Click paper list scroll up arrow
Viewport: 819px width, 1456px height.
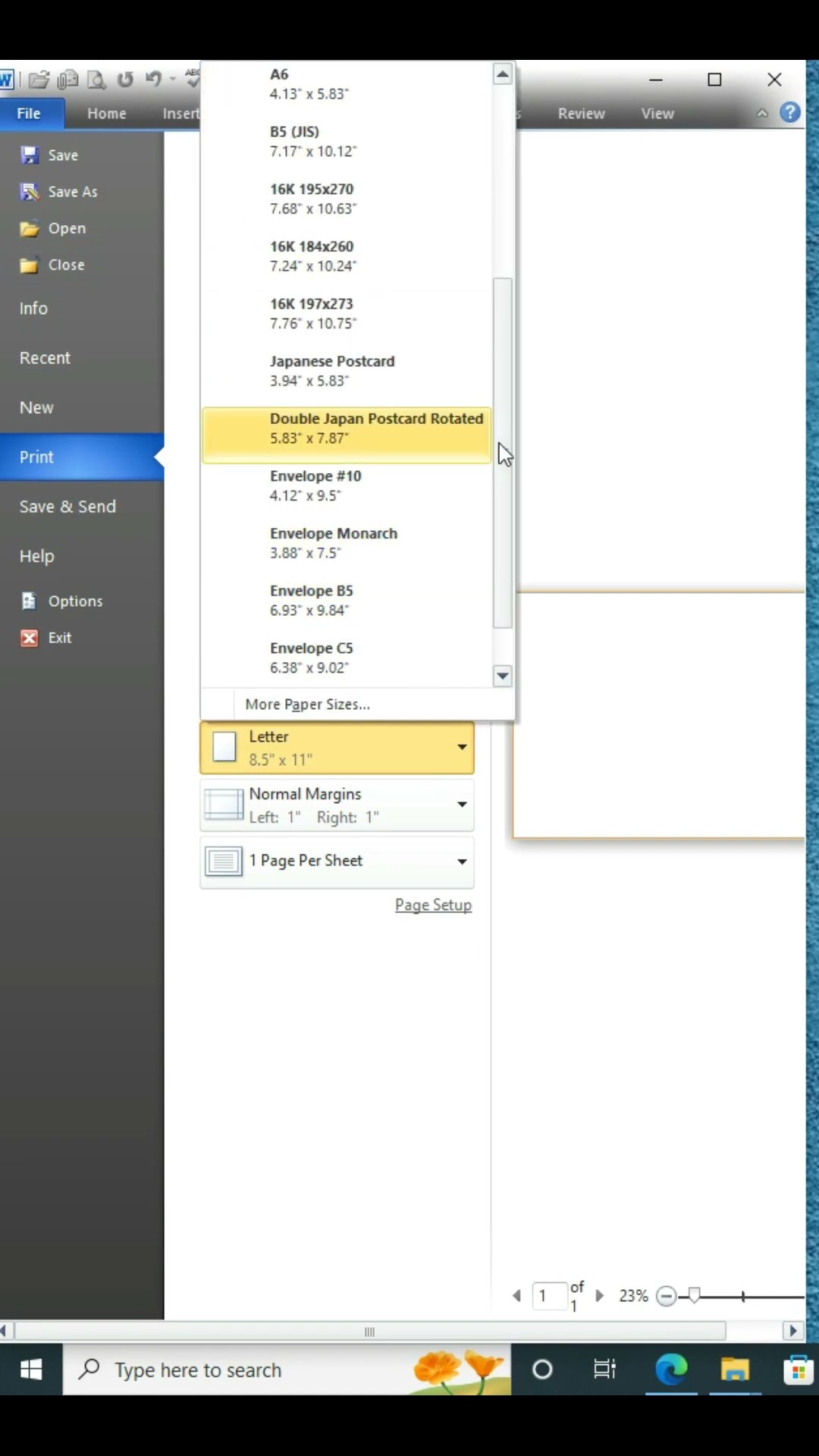pos(502,74)
